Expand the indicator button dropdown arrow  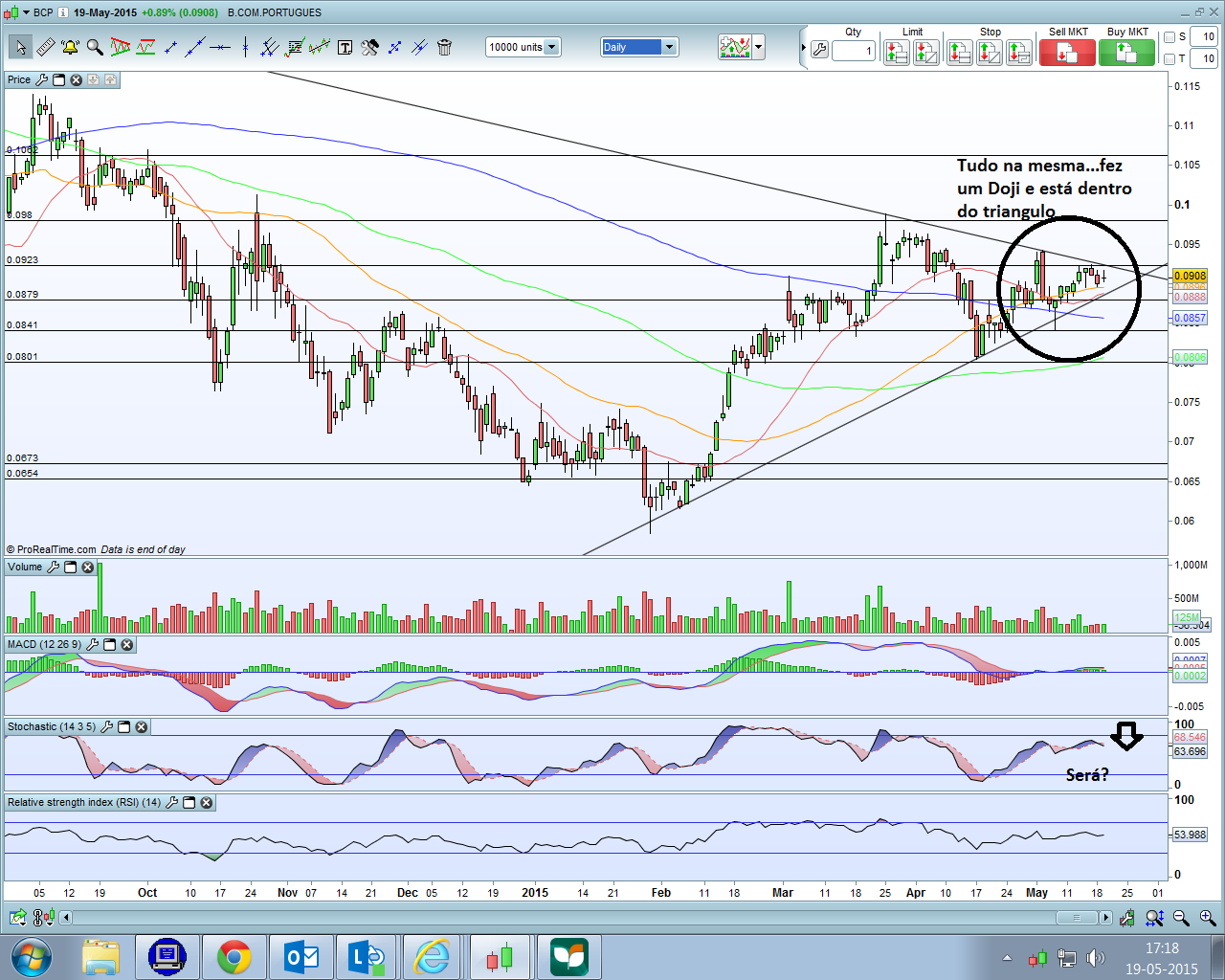[759, 47]
